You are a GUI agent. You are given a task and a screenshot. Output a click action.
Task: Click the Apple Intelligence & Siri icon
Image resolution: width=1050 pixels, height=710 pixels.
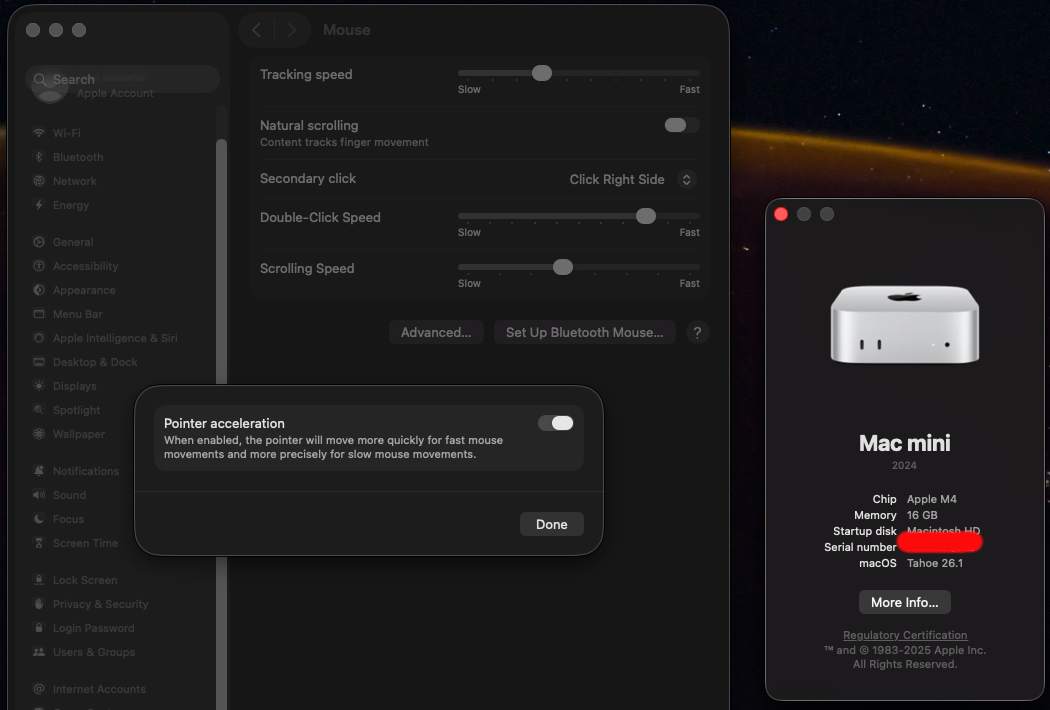pyautogui.click(x=39, y=338)
